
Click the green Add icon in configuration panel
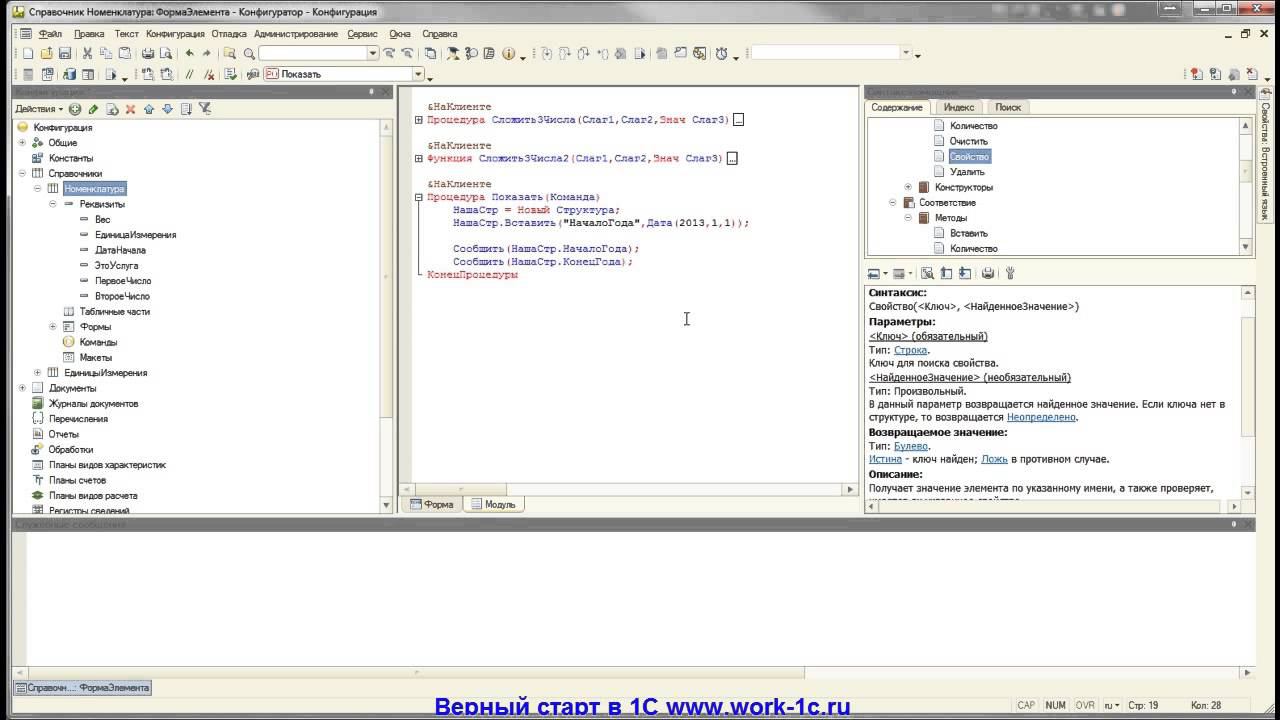coord(75,109)
